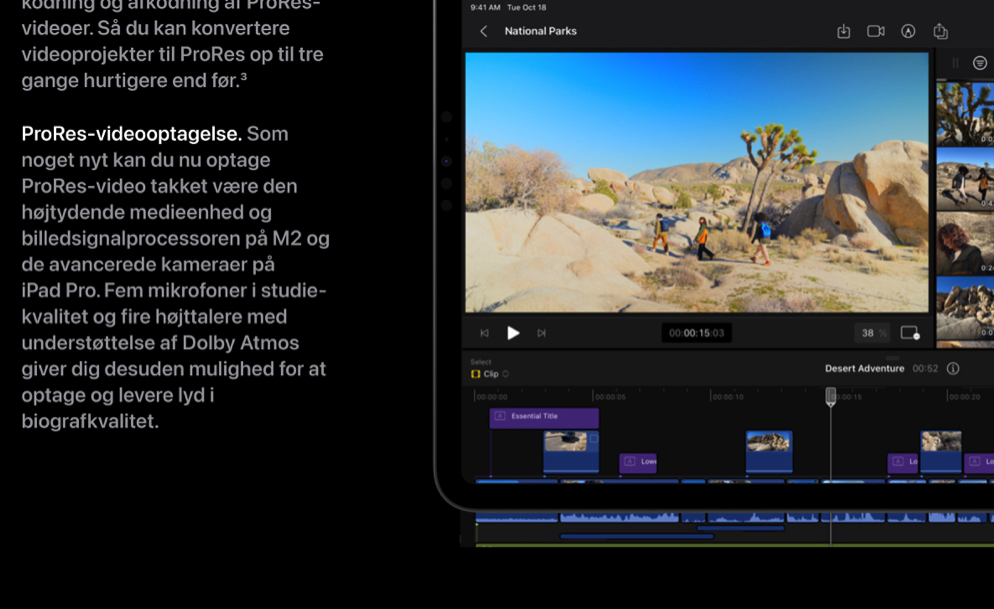Skip to the previous edit point
The height and width of the screenshot is (609, 994).
tap(485, 333)
